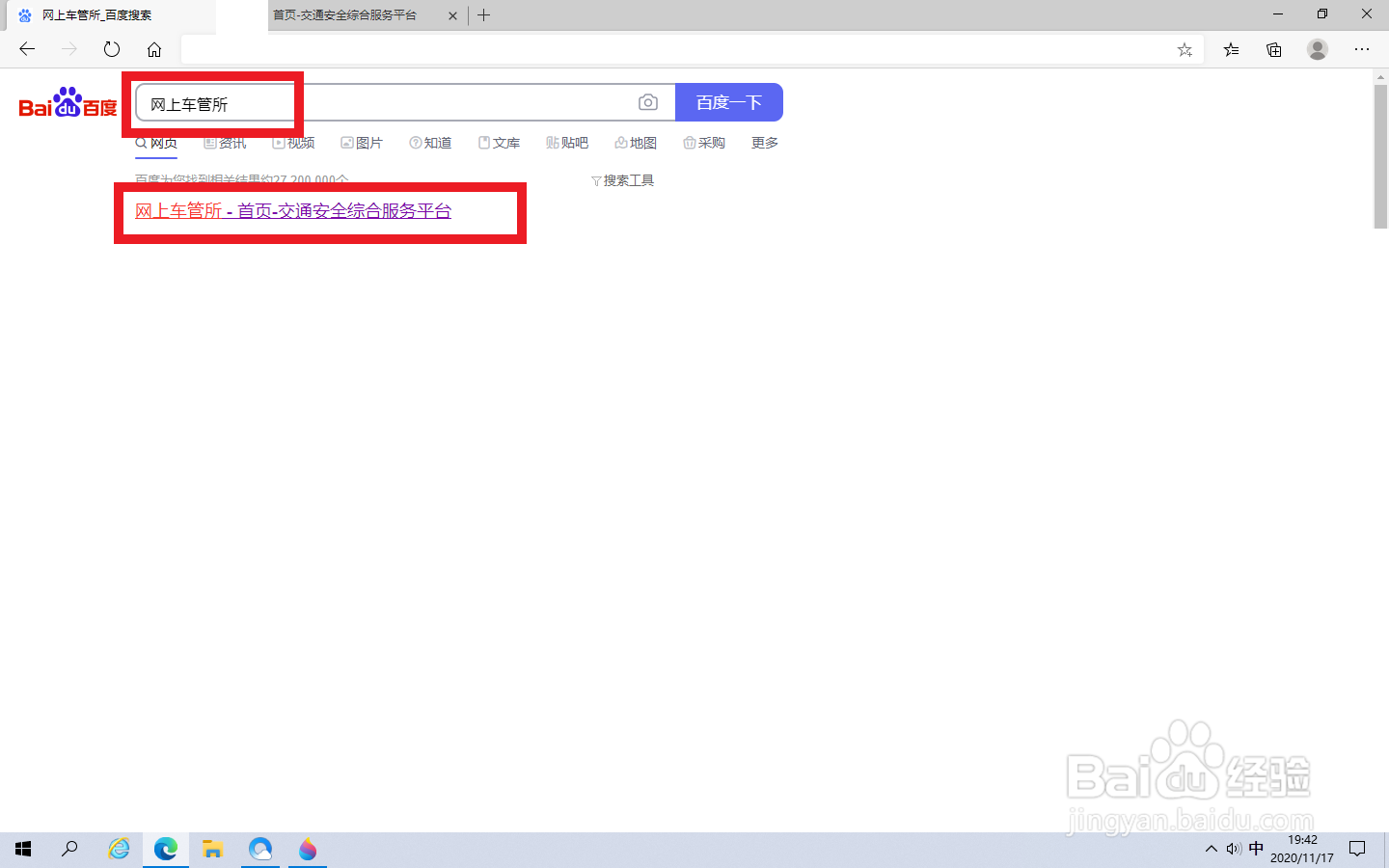The image size is (1389, 868).
Task: Click the colorful droplet taskbar app icon
Action: click(x=308, y=849)
